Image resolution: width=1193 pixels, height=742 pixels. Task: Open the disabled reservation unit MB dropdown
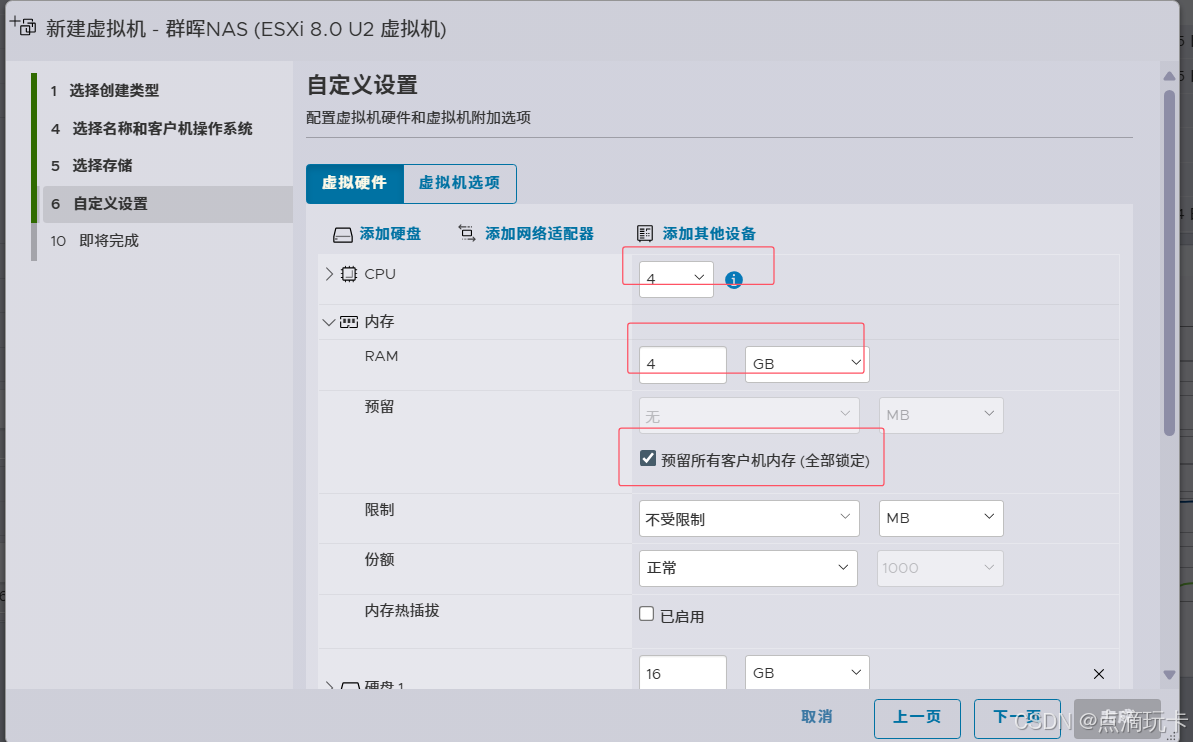click(941, 416)
